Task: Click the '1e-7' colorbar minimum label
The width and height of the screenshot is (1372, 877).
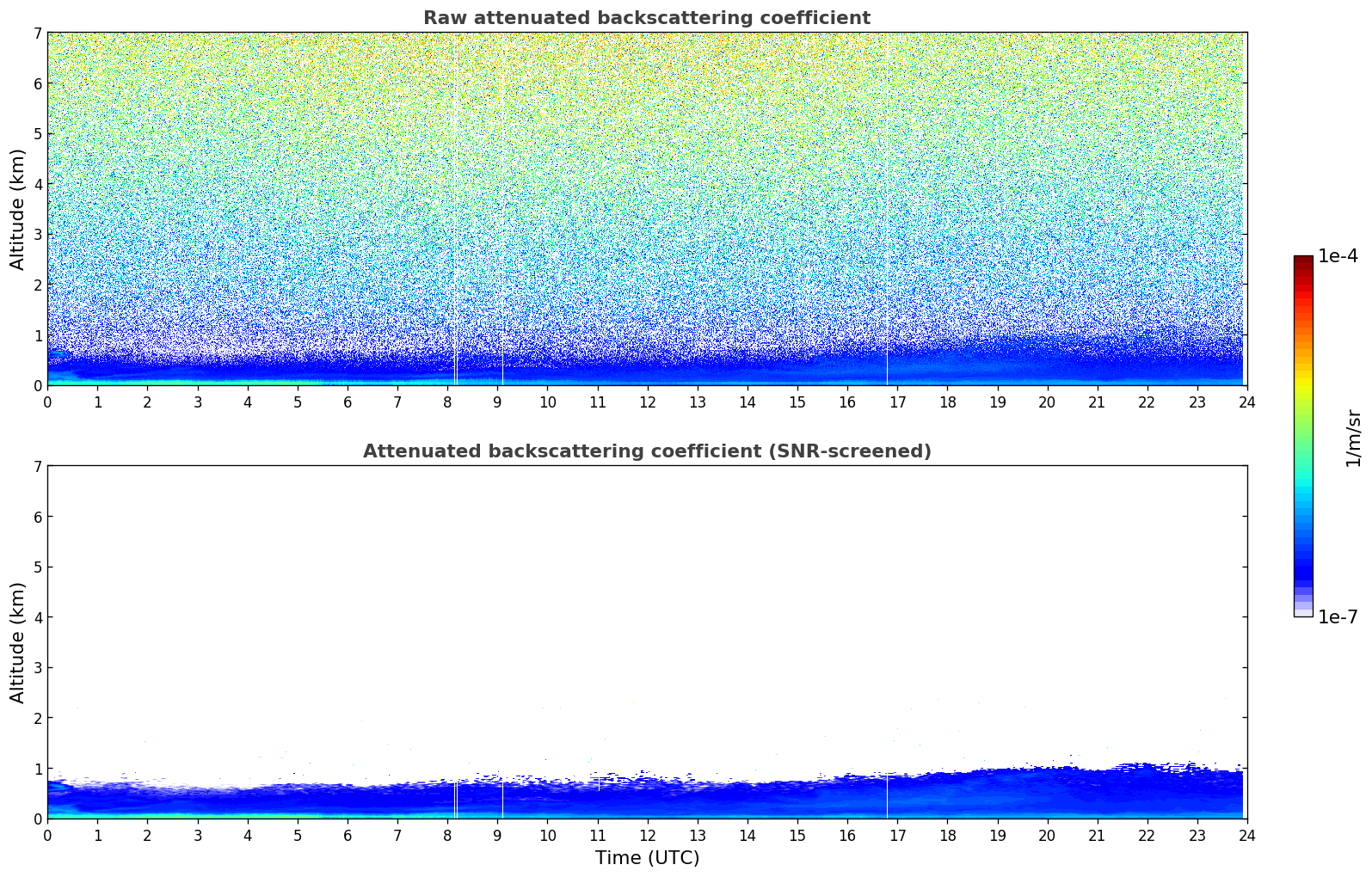Action: (x=1338, y=616)
